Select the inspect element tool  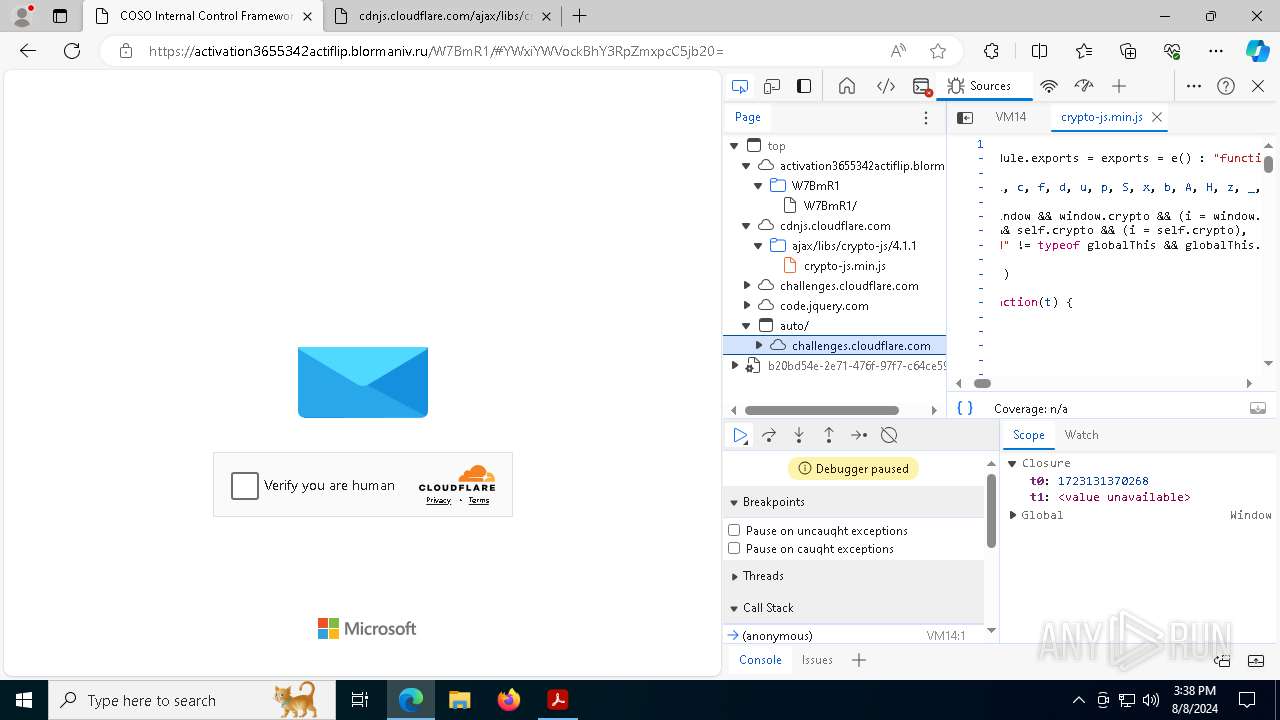pos(740,86)
